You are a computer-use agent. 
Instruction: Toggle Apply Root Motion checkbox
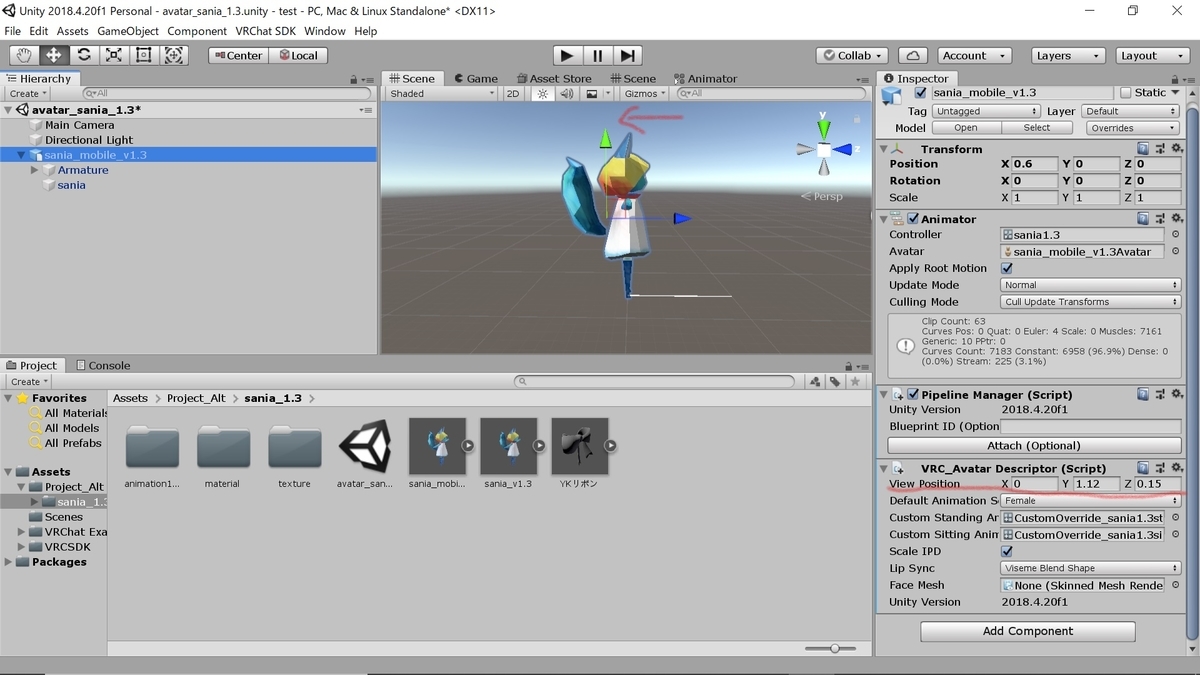pyautogui.click(x=1007, y=268)
